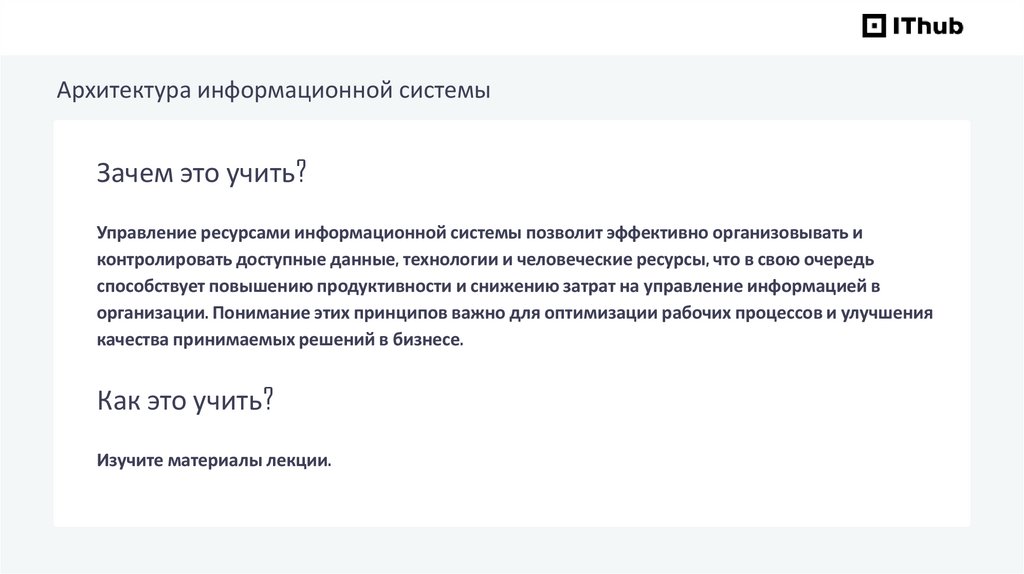Click the line starting 'способствует повышению продуктивности'

pos(488,287)
